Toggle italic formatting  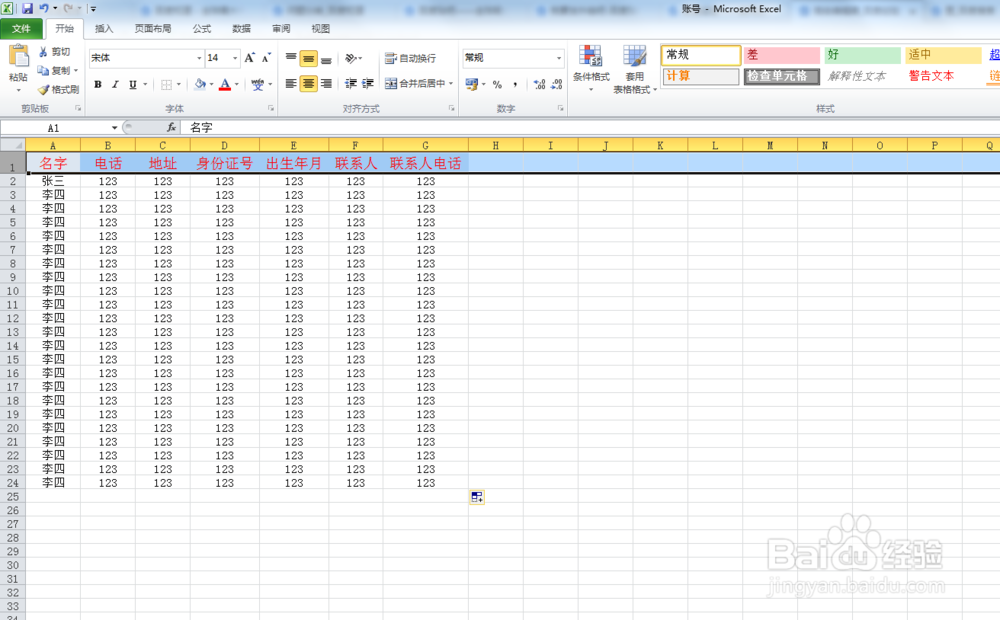click(x=115, y=84)
